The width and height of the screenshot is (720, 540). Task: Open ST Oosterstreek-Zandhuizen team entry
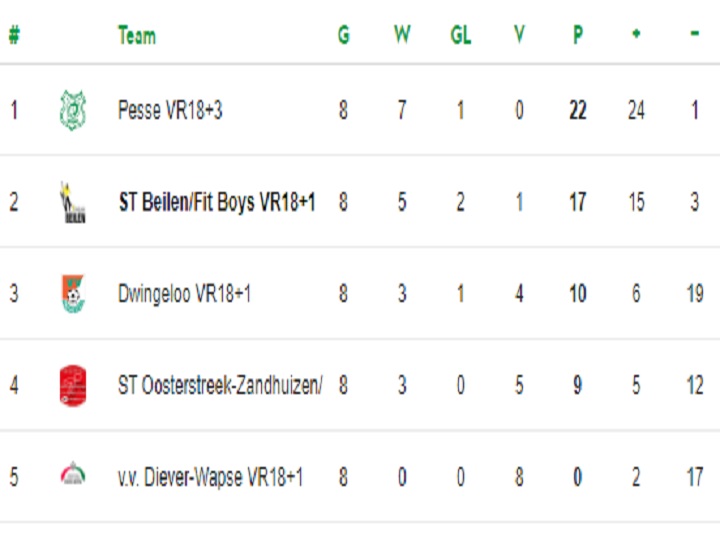coord(220,385)
